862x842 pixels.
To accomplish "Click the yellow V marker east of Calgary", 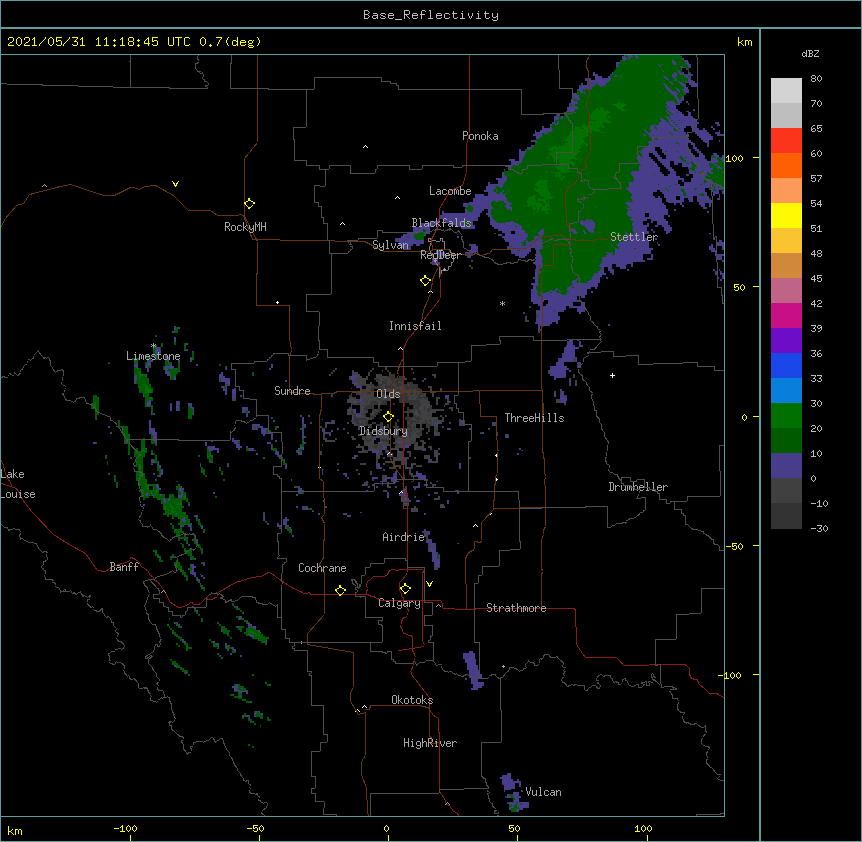I will (x=429, y=584).
